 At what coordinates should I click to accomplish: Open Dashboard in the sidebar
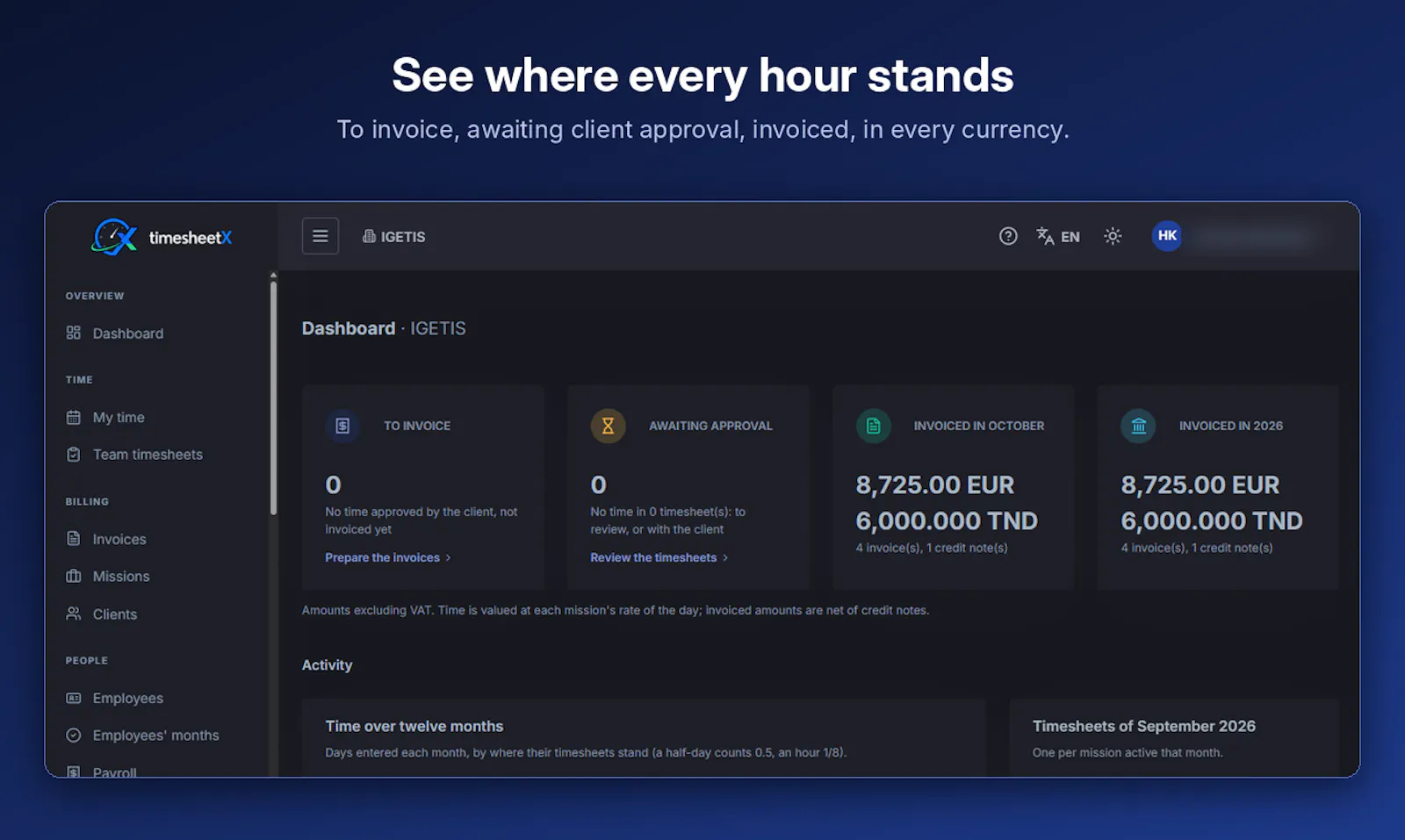coord(128,334)
